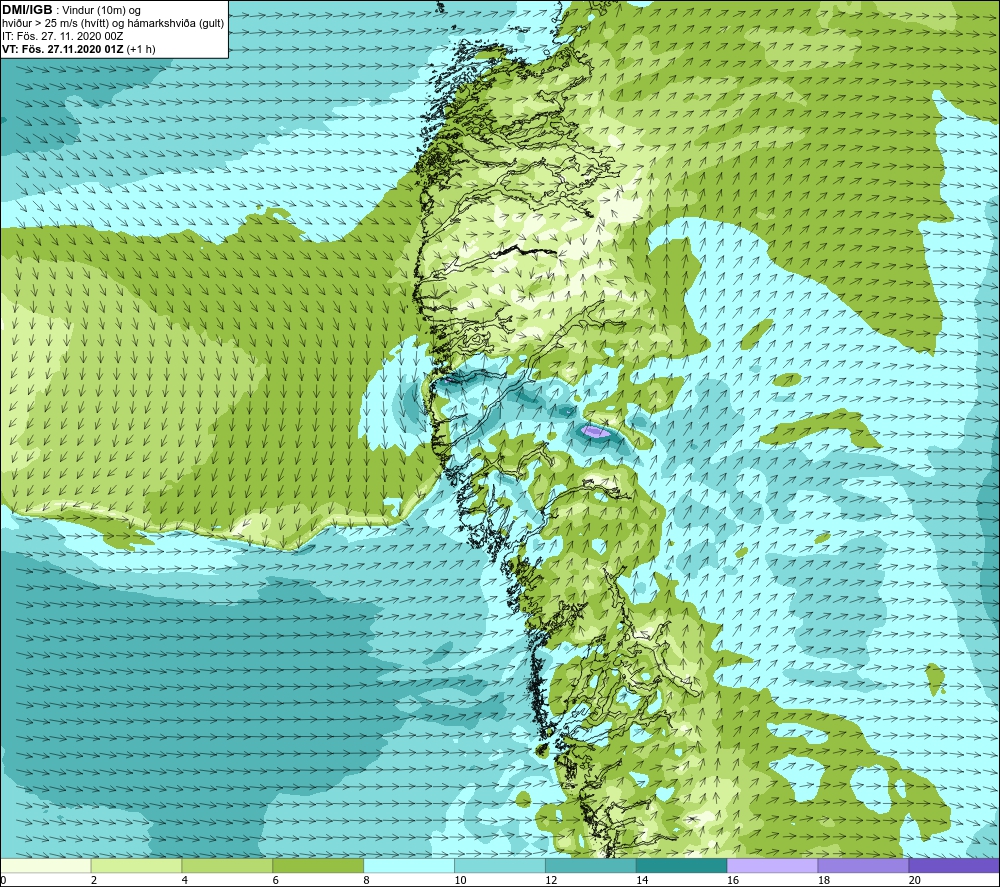
Task: Click the 18–20 m/s medium purple legend swatch
Action: (x=864, y=865)
